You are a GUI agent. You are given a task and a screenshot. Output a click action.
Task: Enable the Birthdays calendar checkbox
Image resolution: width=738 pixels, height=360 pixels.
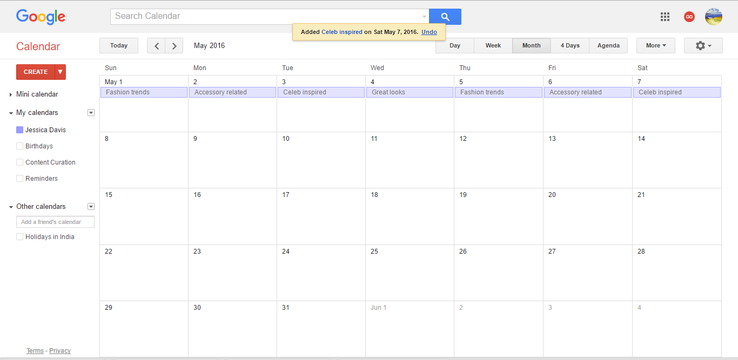click(x=19, y=146)
